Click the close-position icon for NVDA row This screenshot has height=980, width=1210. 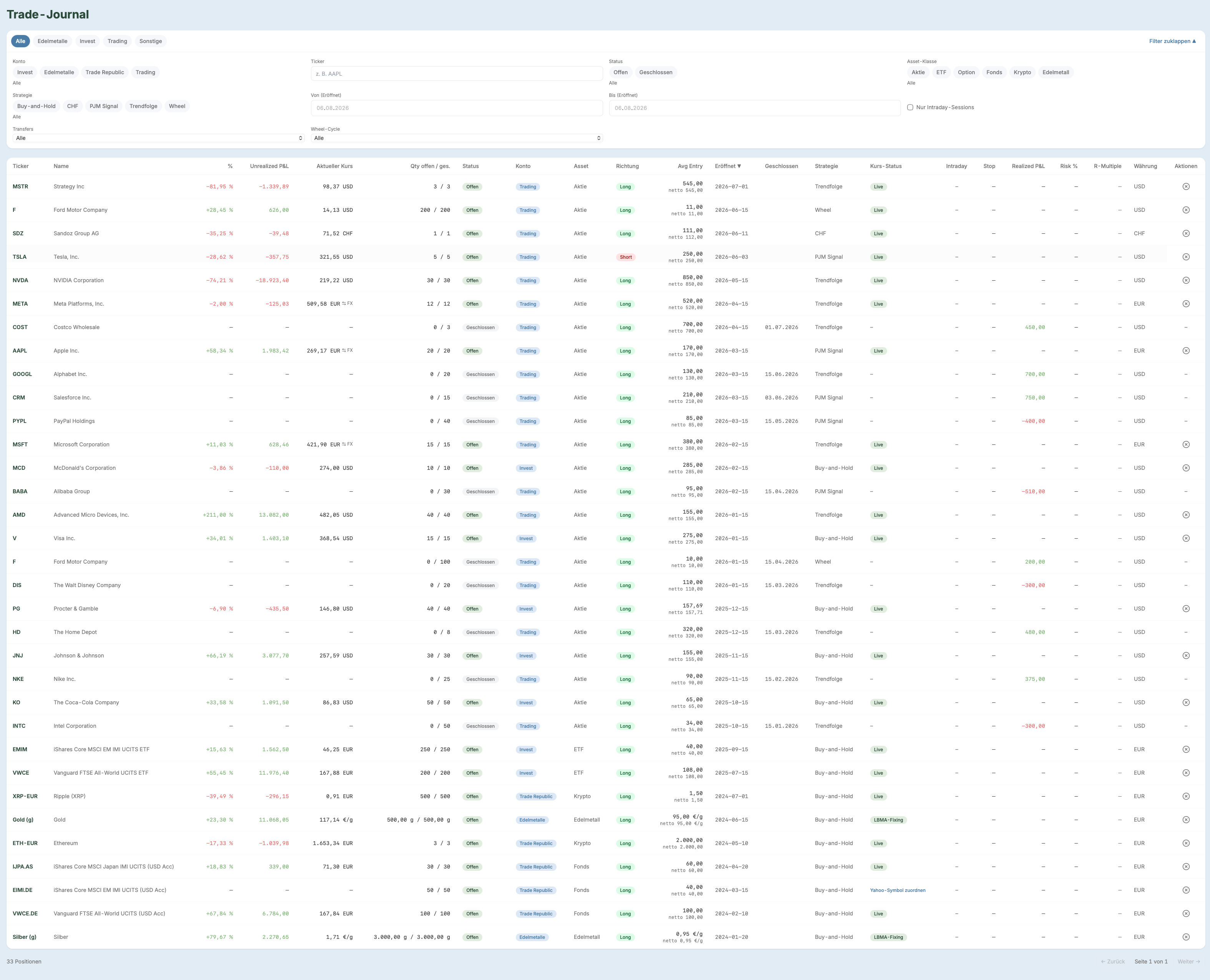pyautogui.click(x=1186, y=280)
